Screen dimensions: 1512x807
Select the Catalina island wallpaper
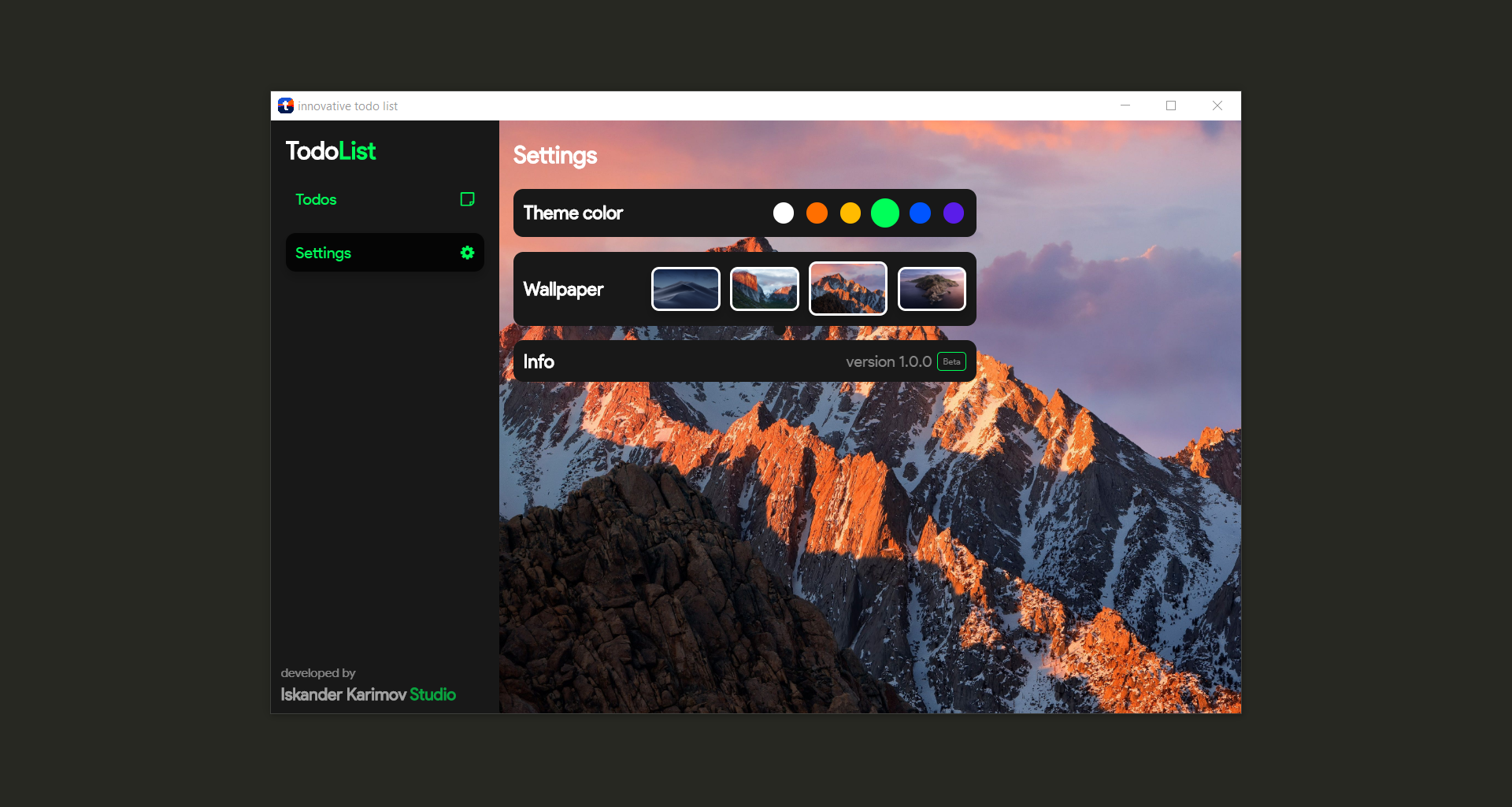pos(932,289)
